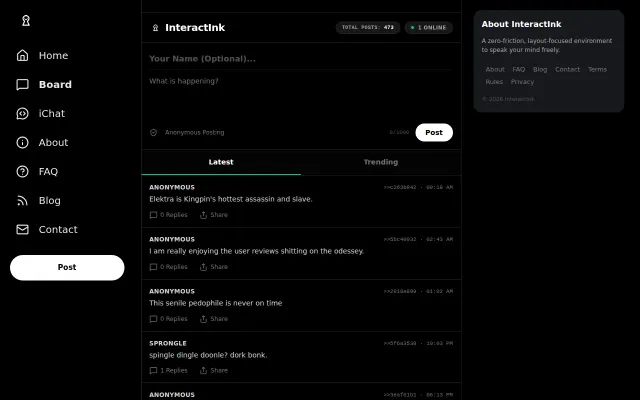The width and height of the screenshot is (640, 400).
Task: Click the header logo icon beside InteractInk title
Action: coord(155,28)
